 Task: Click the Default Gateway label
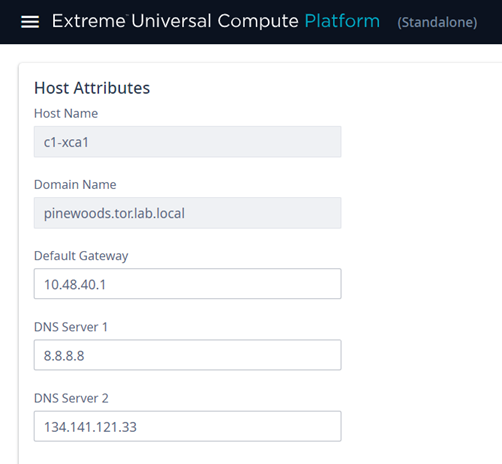click(x=81, y=256)
